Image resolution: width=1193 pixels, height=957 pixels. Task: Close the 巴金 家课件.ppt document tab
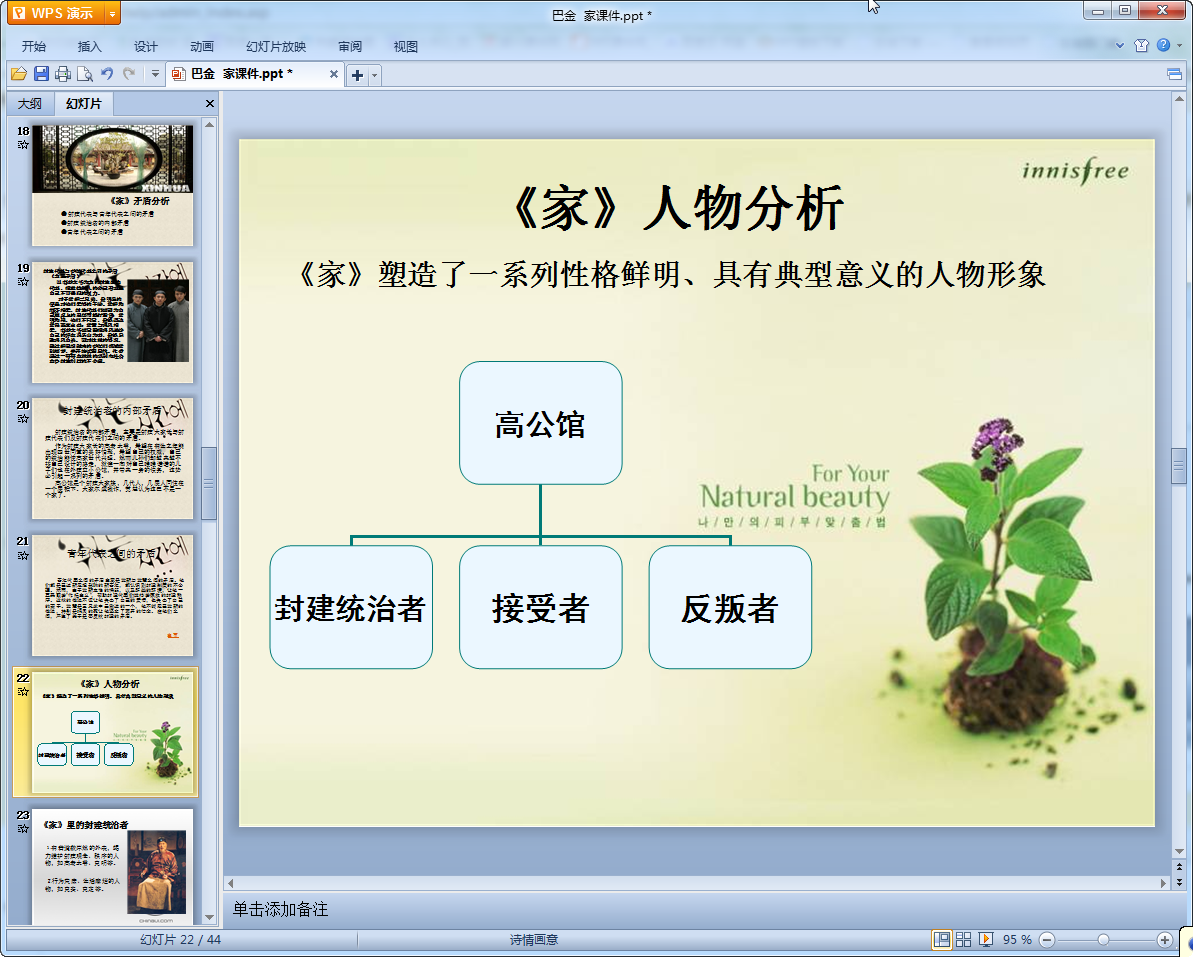coord(333,74)
